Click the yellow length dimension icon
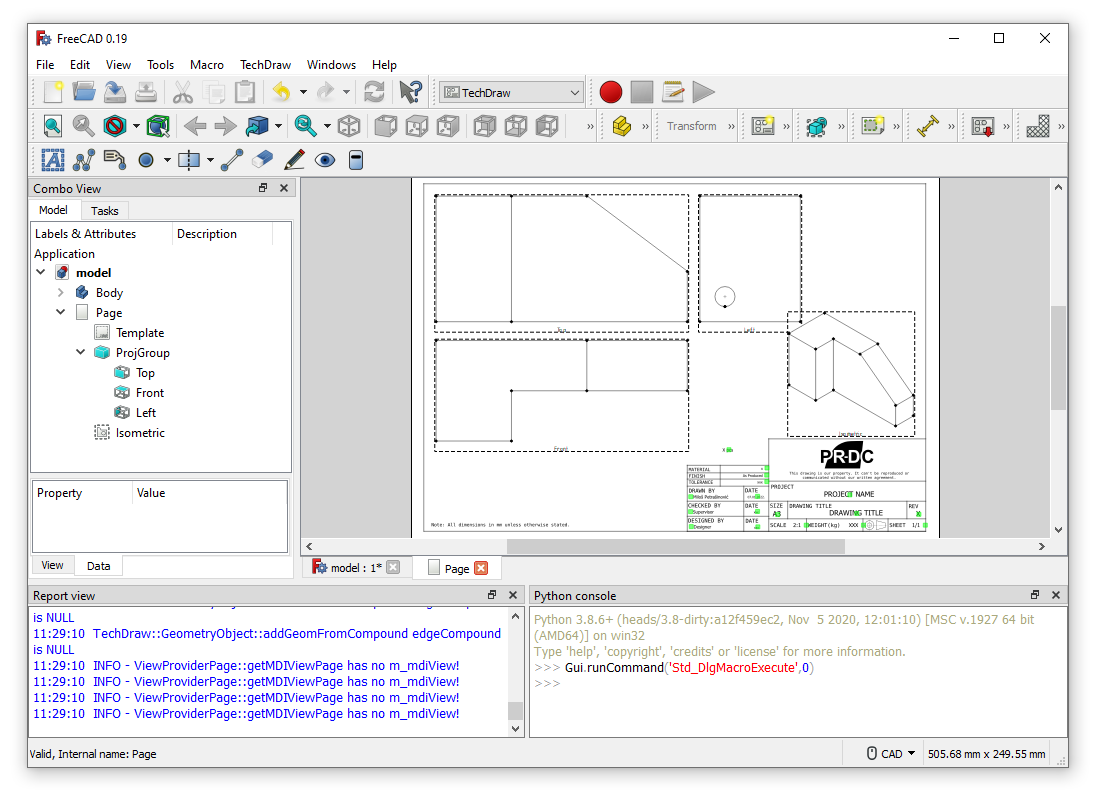 tap(927, 126)
